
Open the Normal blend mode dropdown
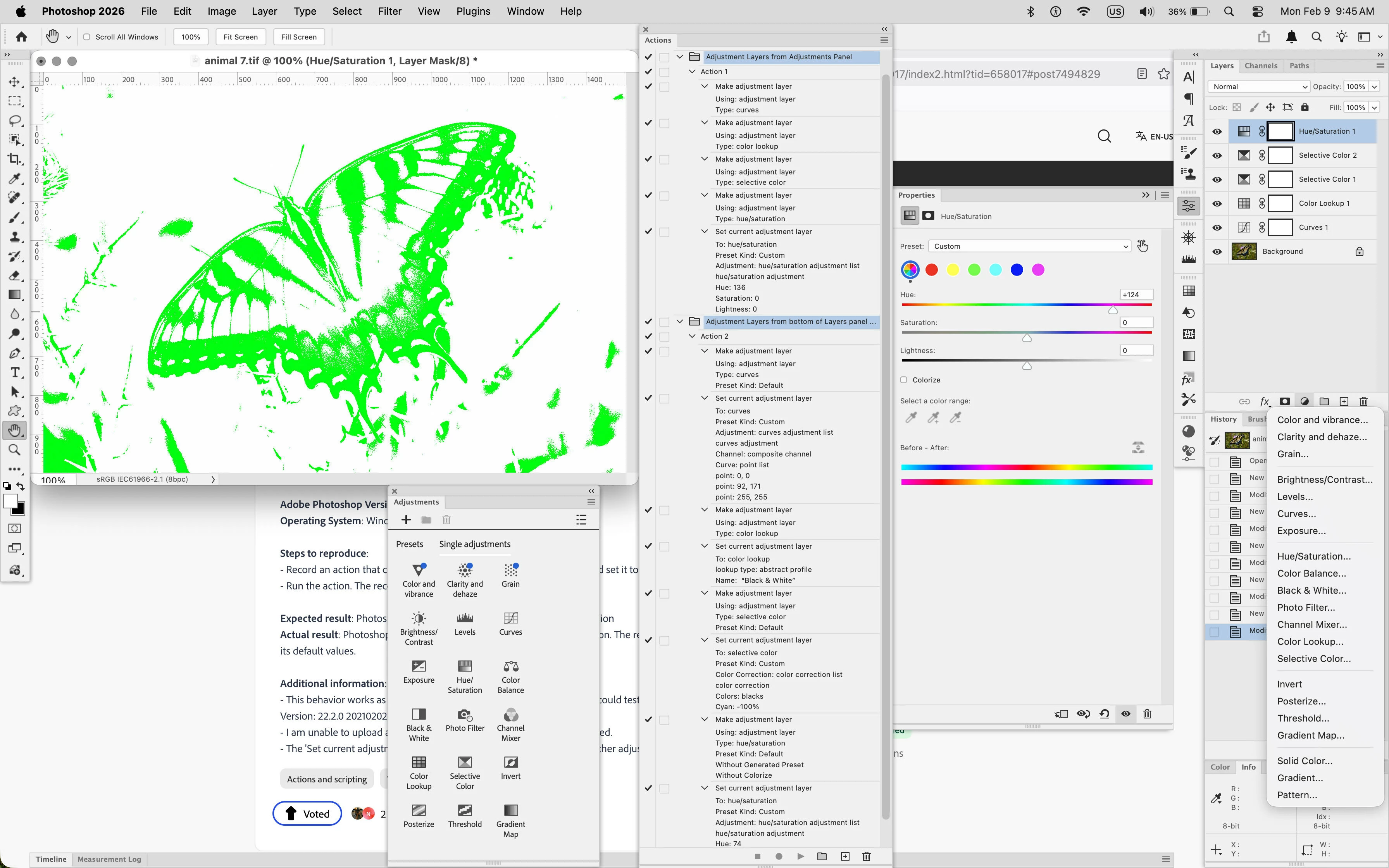tap(1258, 87)
